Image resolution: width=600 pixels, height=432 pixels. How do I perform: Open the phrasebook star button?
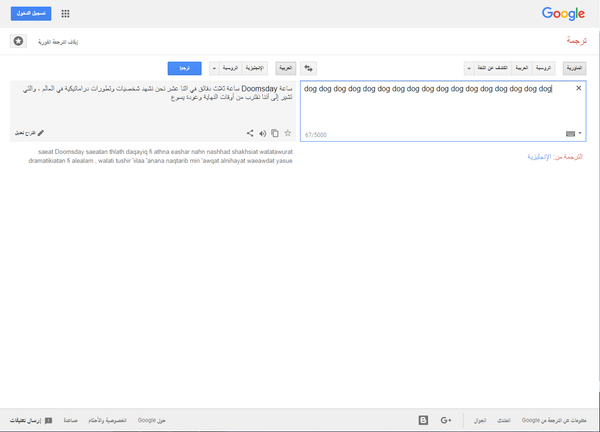click(19, 41)
